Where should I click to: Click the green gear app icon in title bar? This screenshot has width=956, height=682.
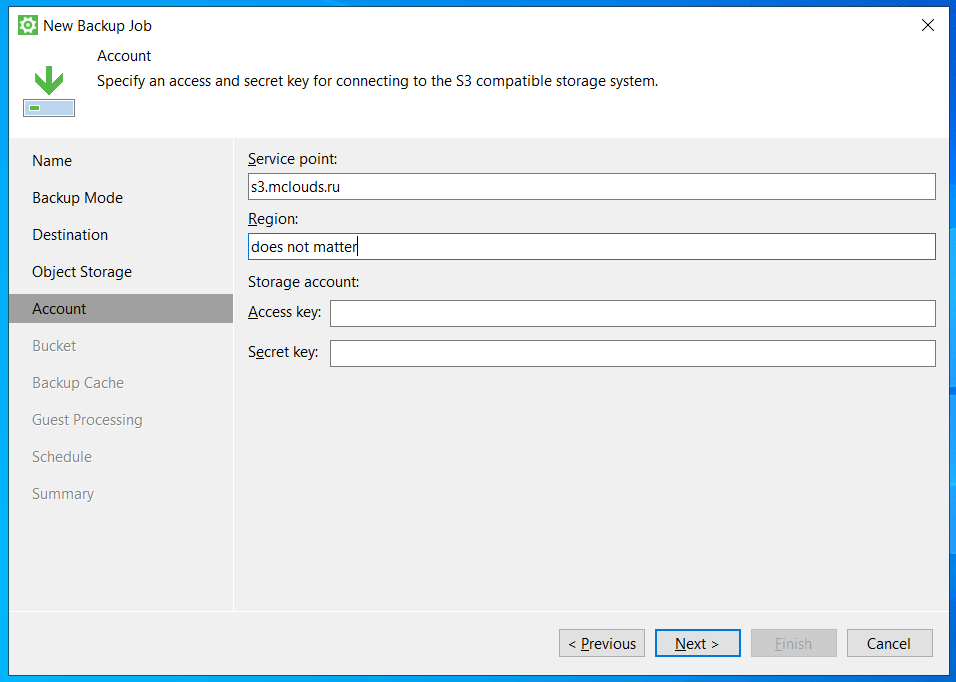[28, 25]
